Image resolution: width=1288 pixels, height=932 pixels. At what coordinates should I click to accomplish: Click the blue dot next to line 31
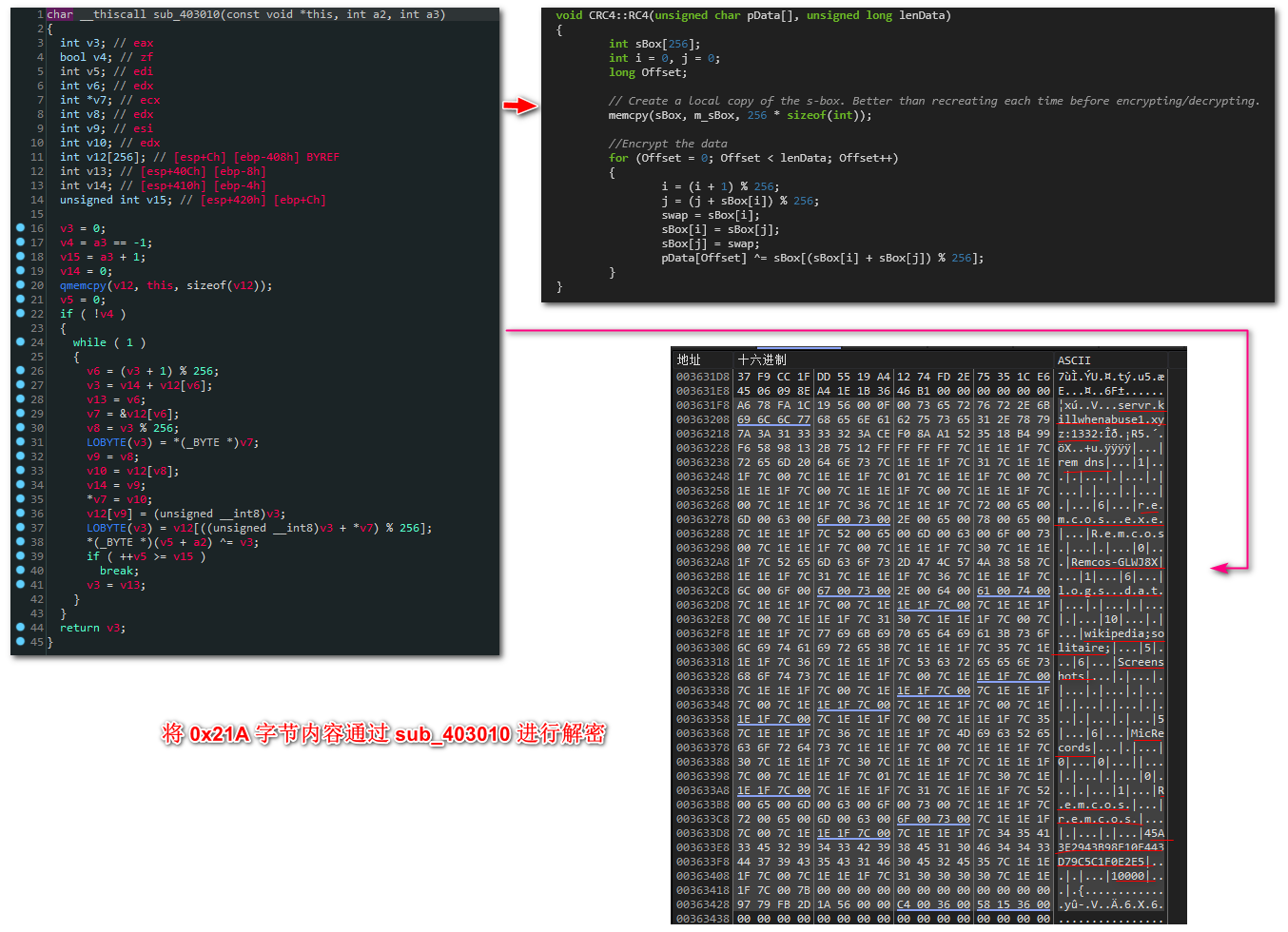(21, 442)
